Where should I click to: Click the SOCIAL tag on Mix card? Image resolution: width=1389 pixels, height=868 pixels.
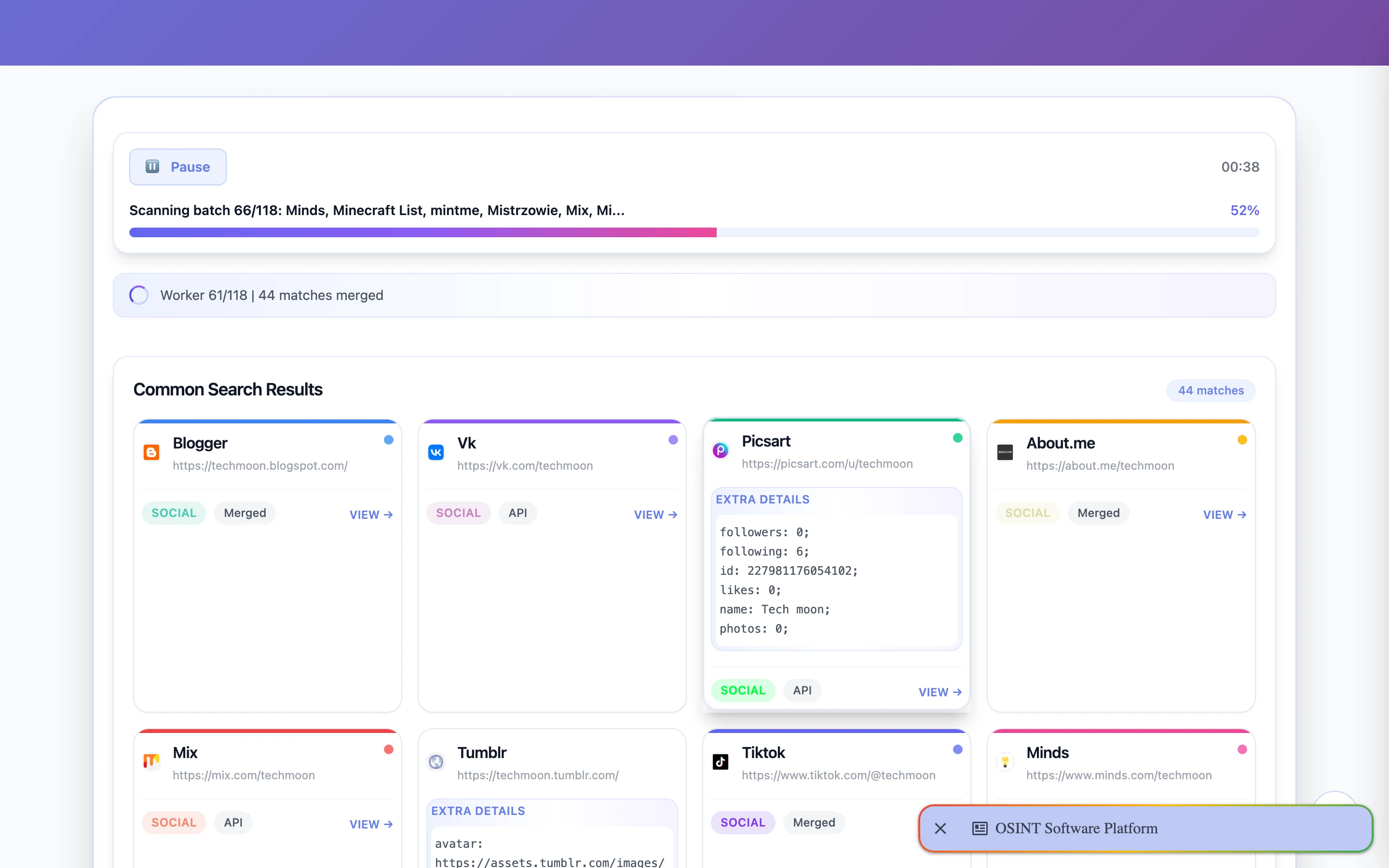pos(174,822)
